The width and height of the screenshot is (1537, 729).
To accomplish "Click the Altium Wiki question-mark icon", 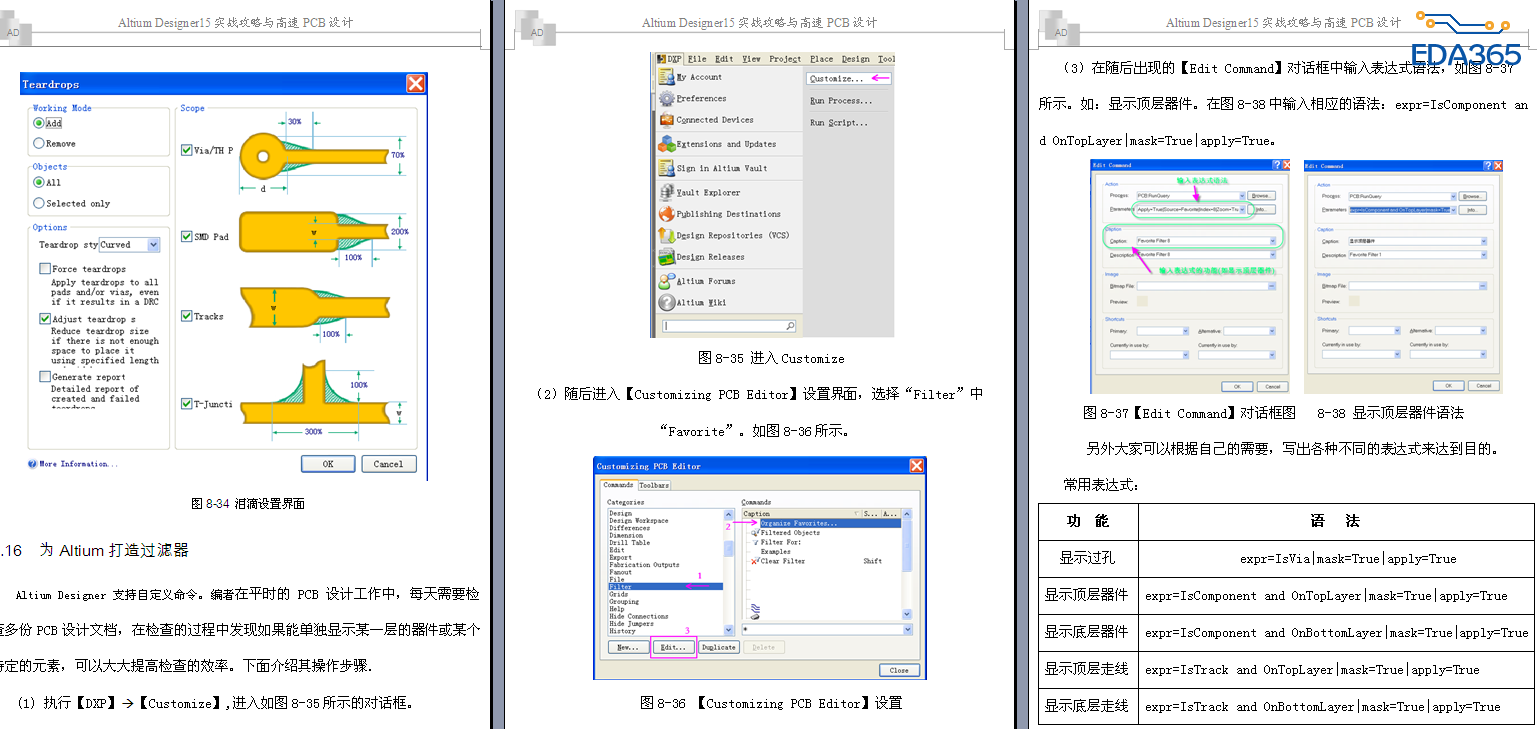I will 666,303.
